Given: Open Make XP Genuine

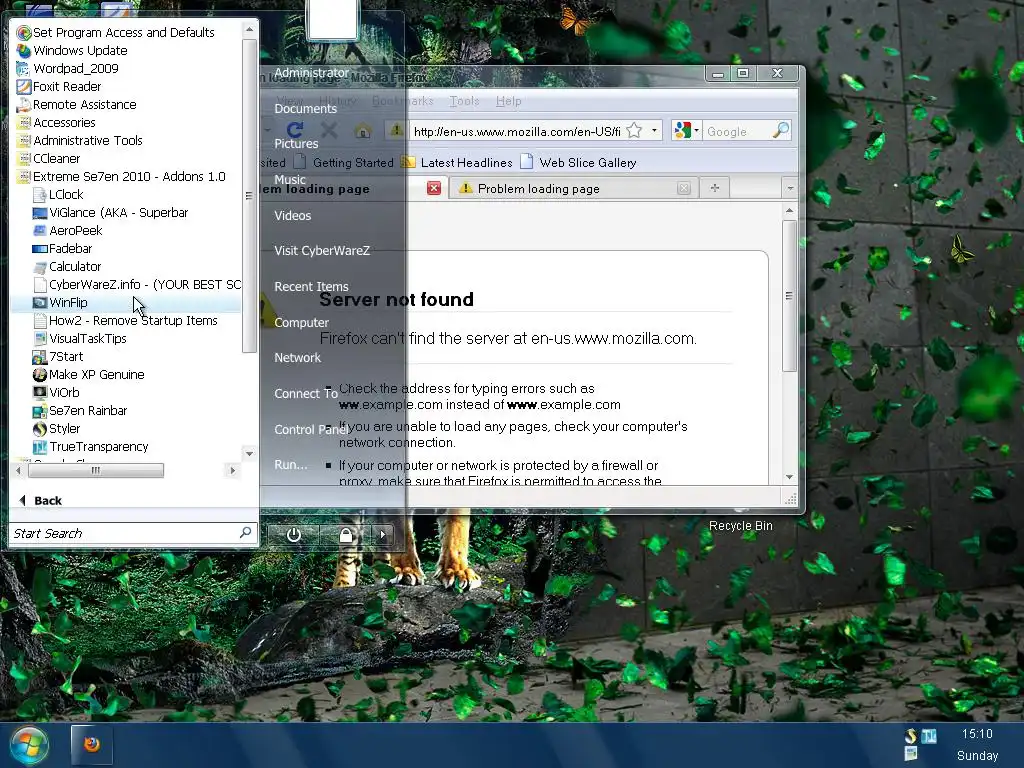Looking at the screenshot, I should (x=97, y=374).
